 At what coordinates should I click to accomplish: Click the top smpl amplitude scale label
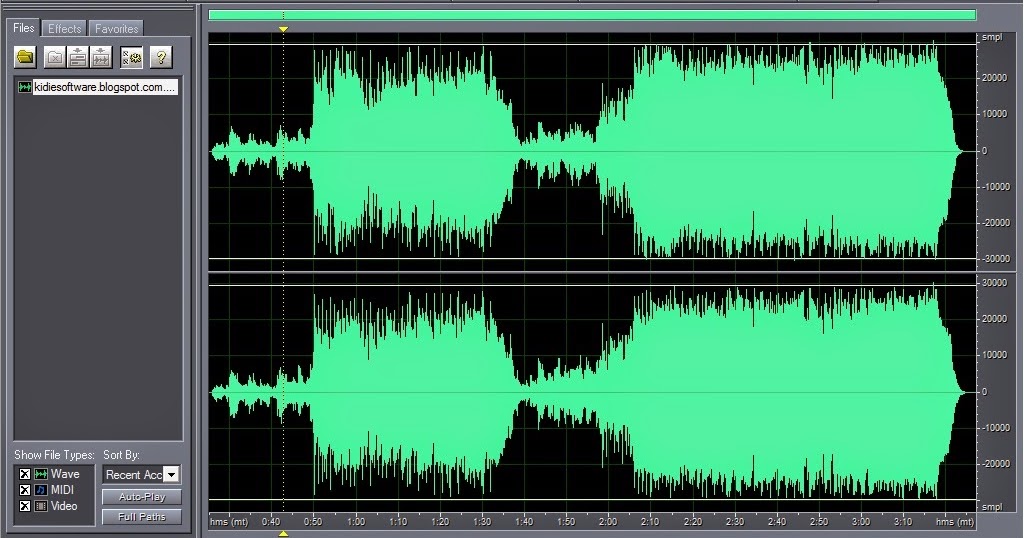991,37
